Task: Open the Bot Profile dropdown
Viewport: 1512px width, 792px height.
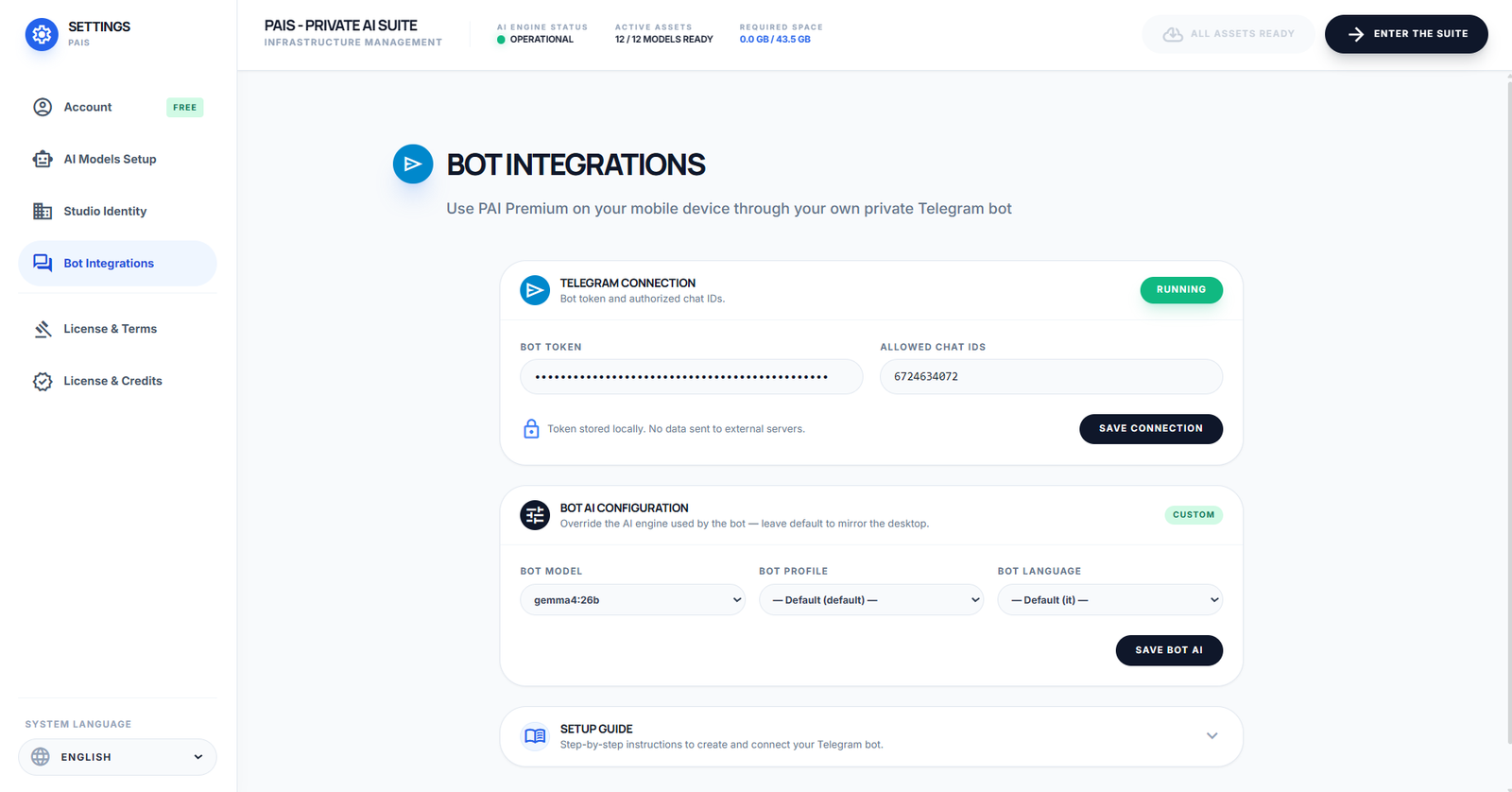Action: click(871, 600)
